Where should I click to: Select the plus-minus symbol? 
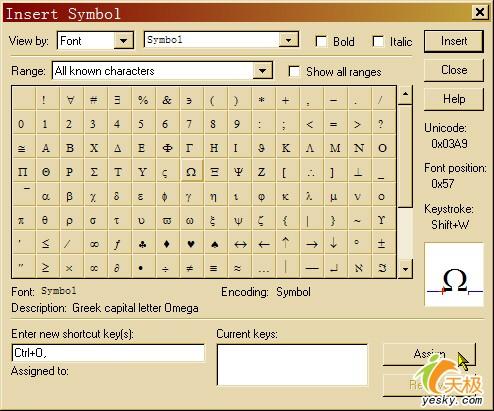click(381, 244)
